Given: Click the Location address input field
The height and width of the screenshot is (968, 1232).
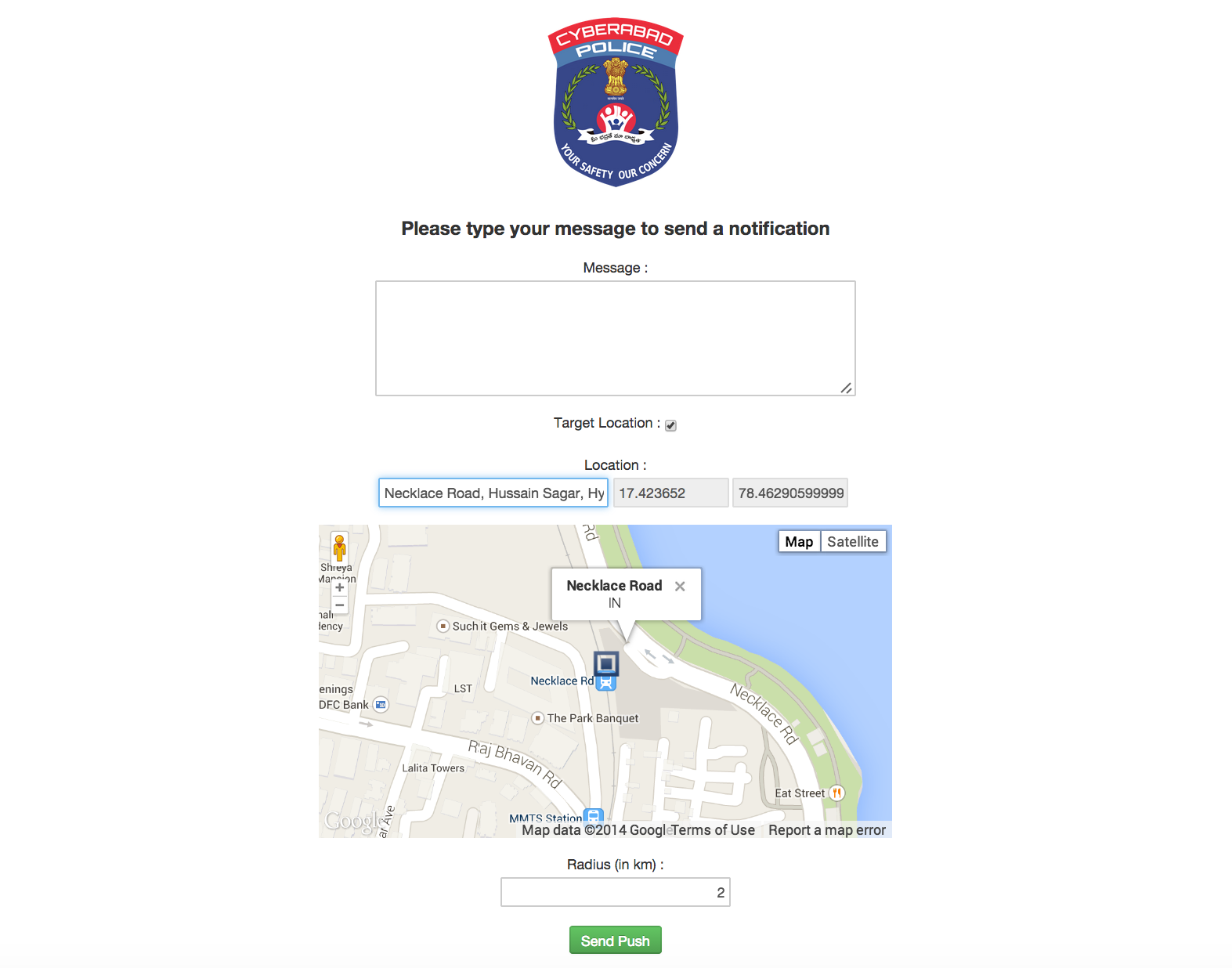Looking at the screenshot, I should (493, 493).
